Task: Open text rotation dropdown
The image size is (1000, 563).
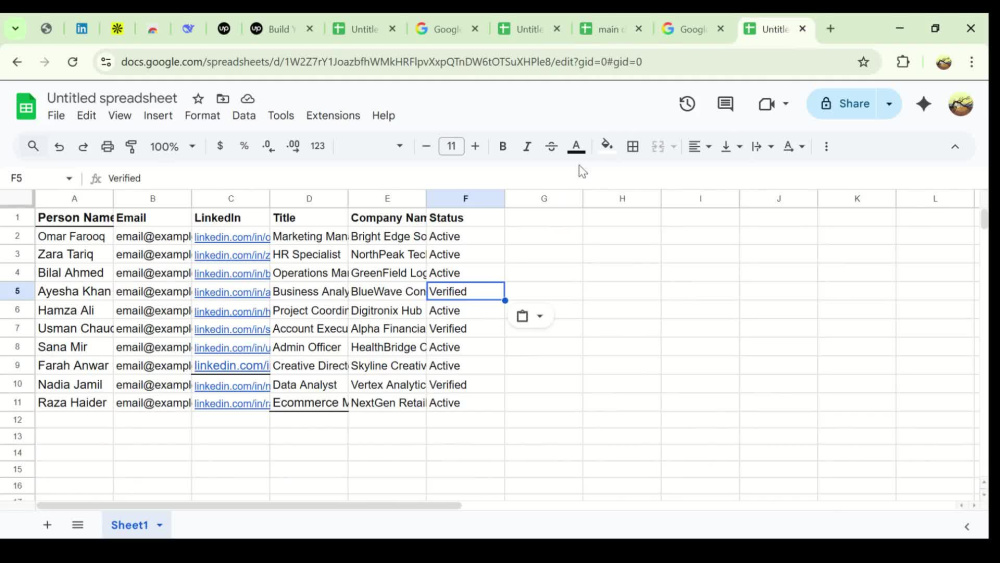Action: (x=793, y=147)
